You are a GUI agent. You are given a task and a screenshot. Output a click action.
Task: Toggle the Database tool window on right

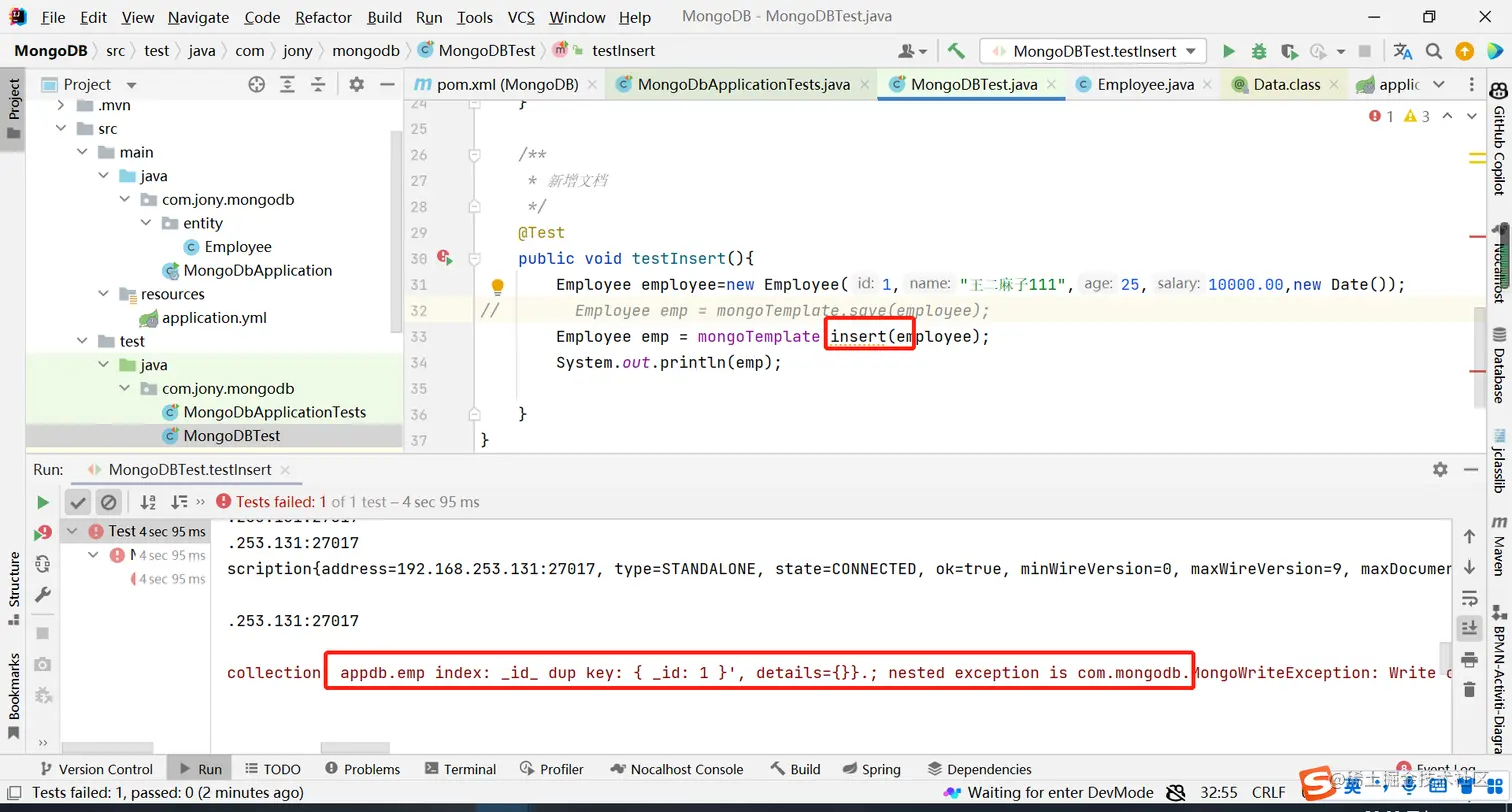coord(1499,365)
